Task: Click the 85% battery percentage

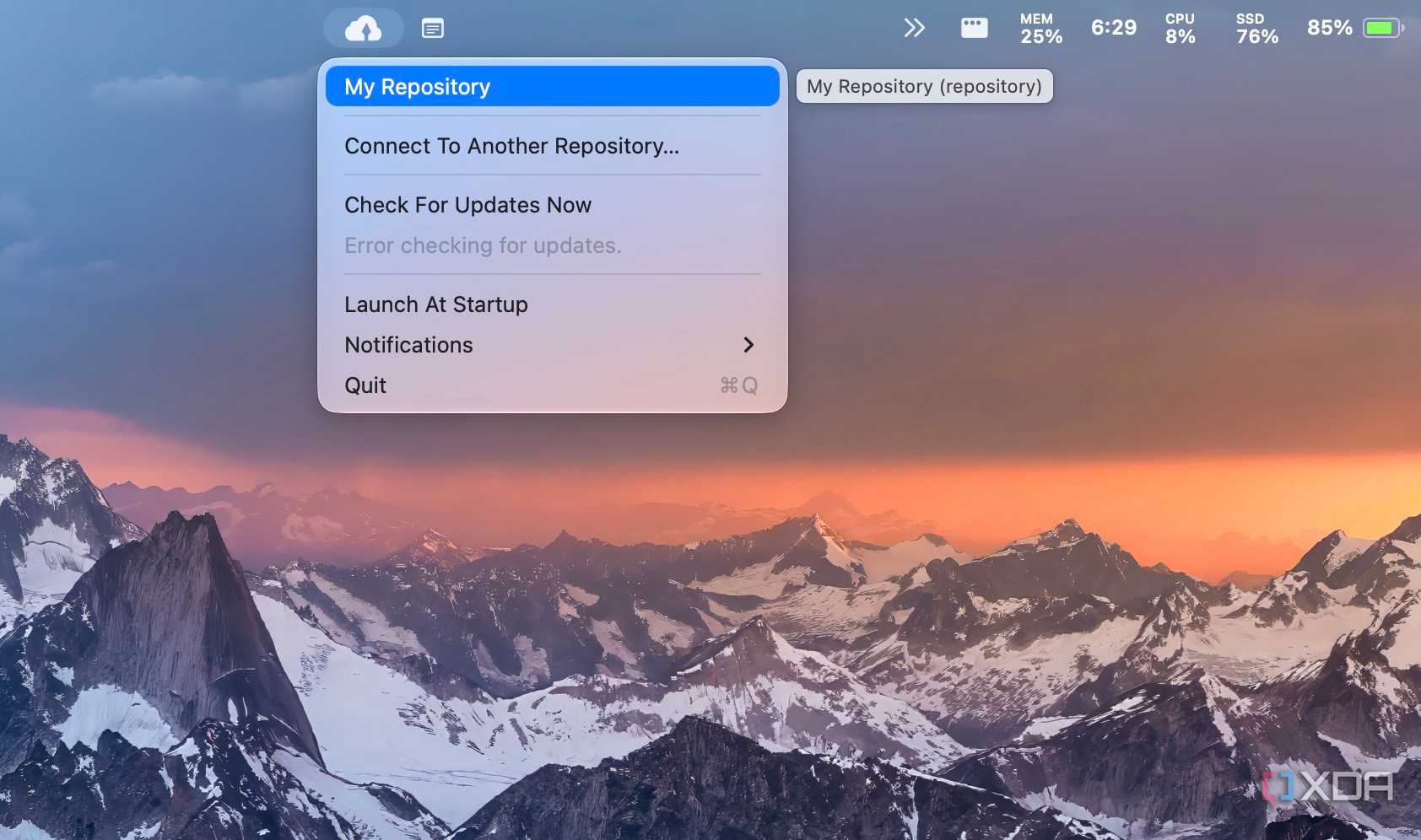Action: (x=1330, y=28)
